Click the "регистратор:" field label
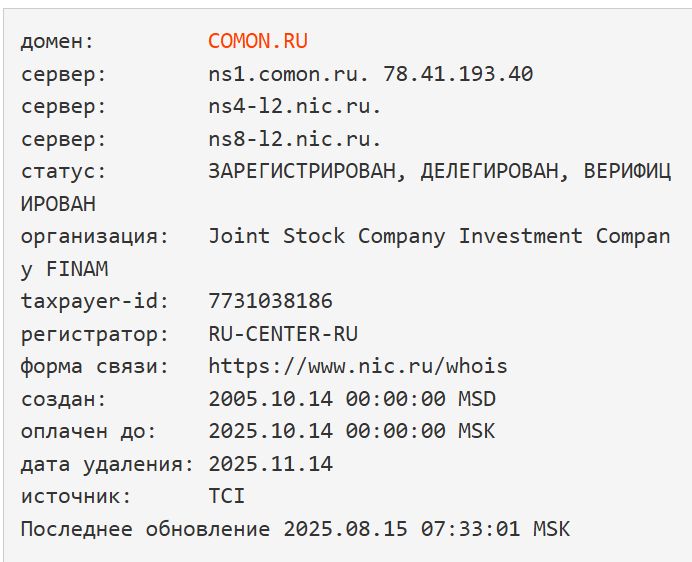The image size is (692, 562). (95, 334)
